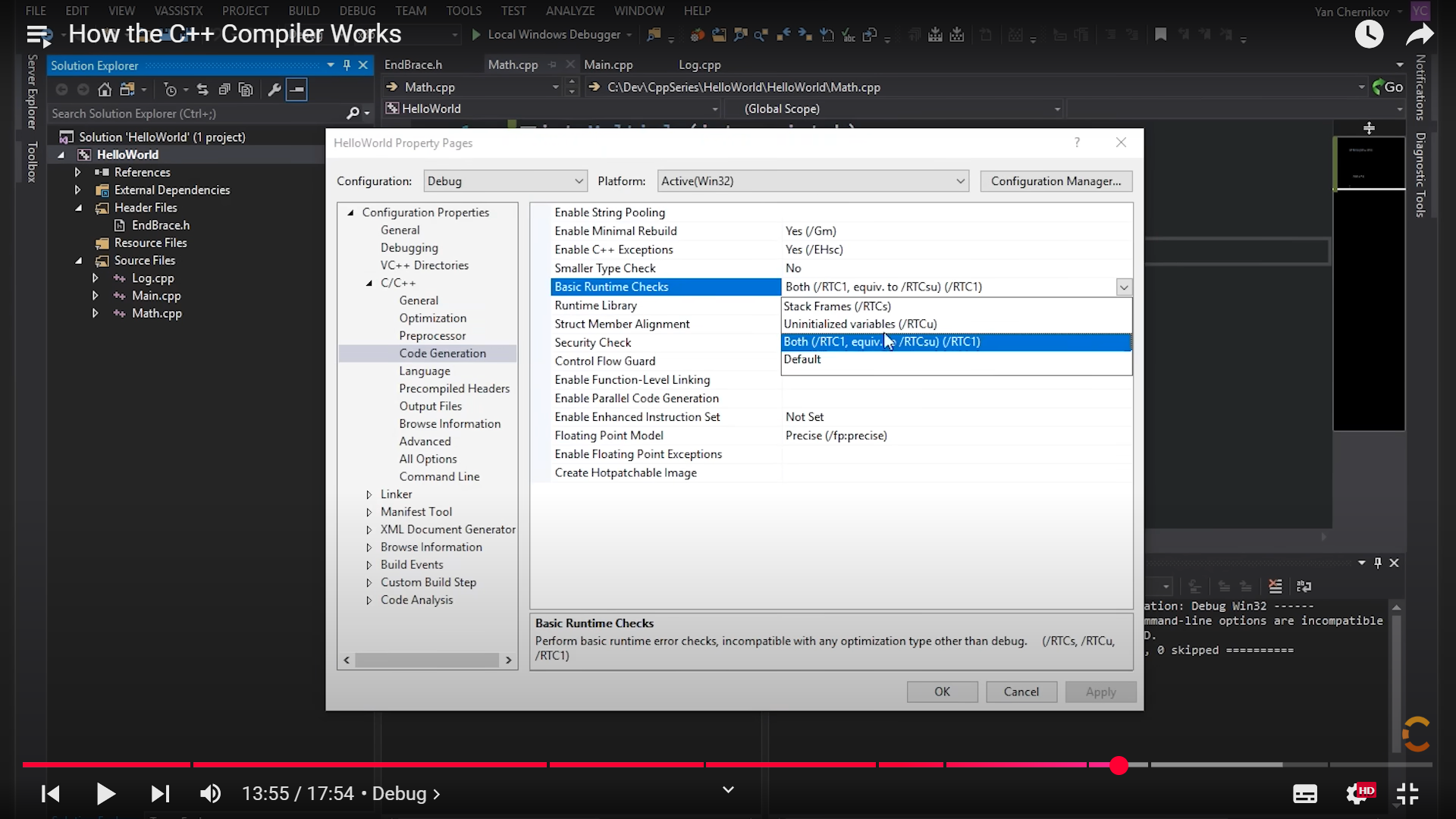Click the Go button in navigation bar
The height and width of the screenshot is (819, 1456).
point(1388,87)
